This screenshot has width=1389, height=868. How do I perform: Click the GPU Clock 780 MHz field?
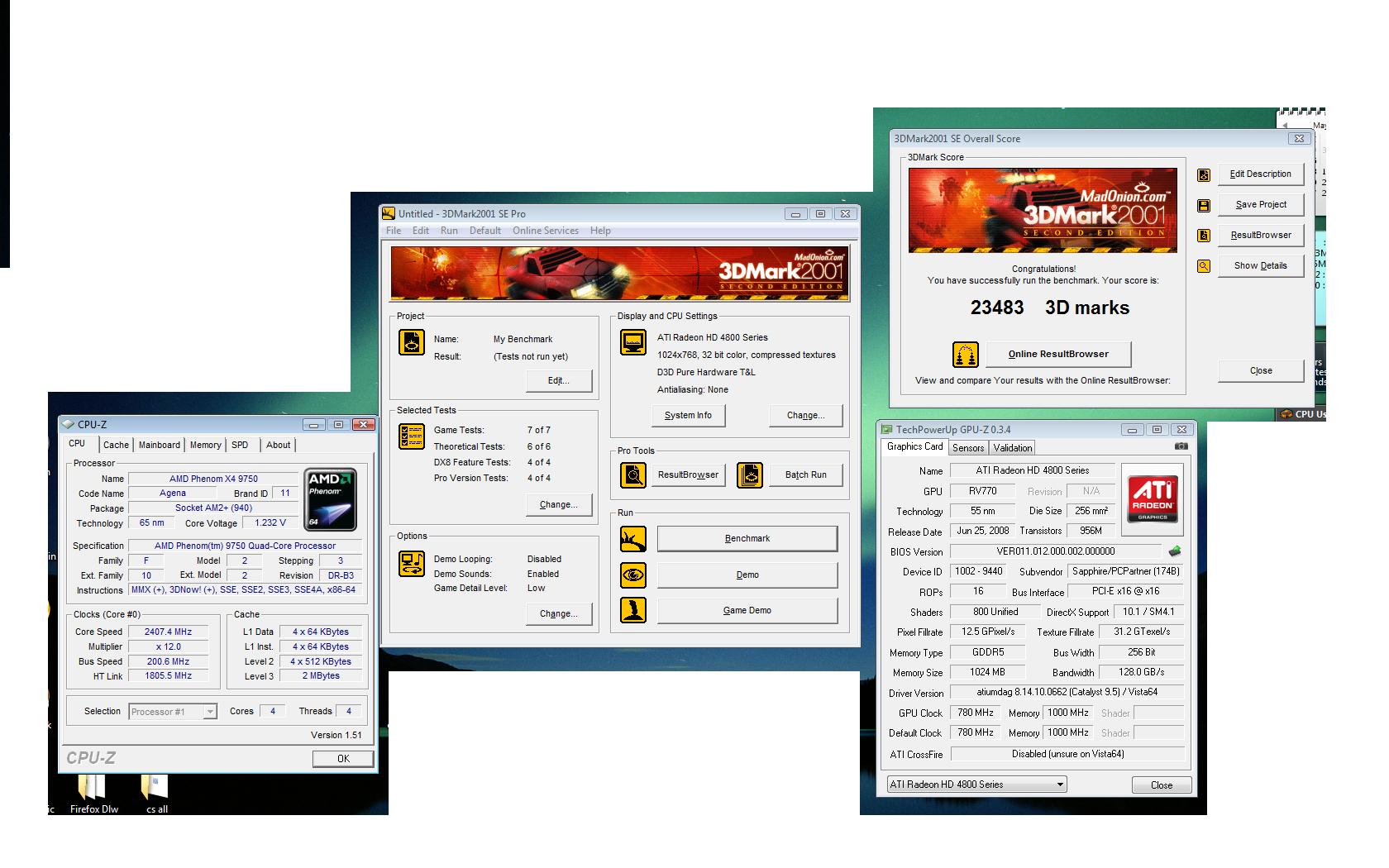click(976, 713)
